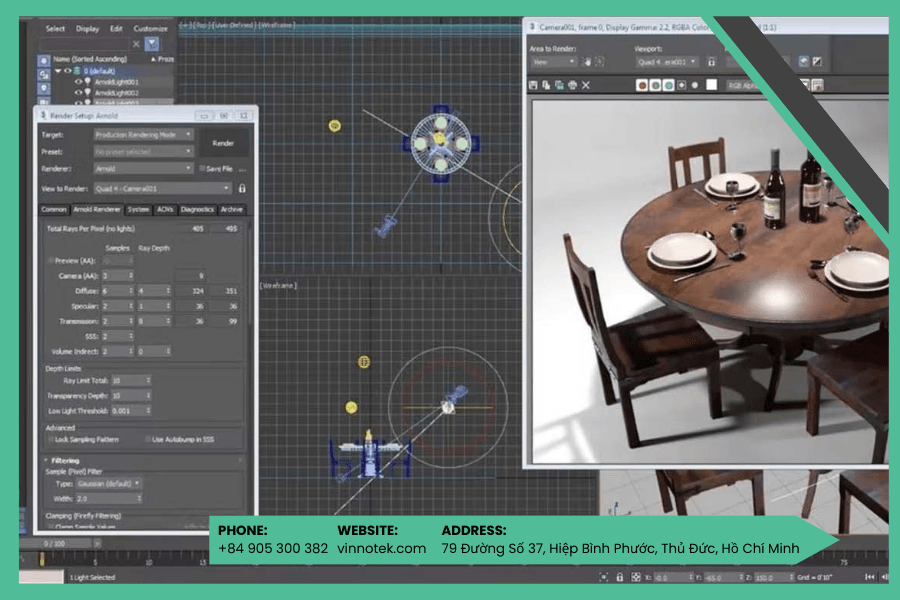Click the Ray Limit Total field
This screenshot has height=600, width=900.
click(131, 381)
